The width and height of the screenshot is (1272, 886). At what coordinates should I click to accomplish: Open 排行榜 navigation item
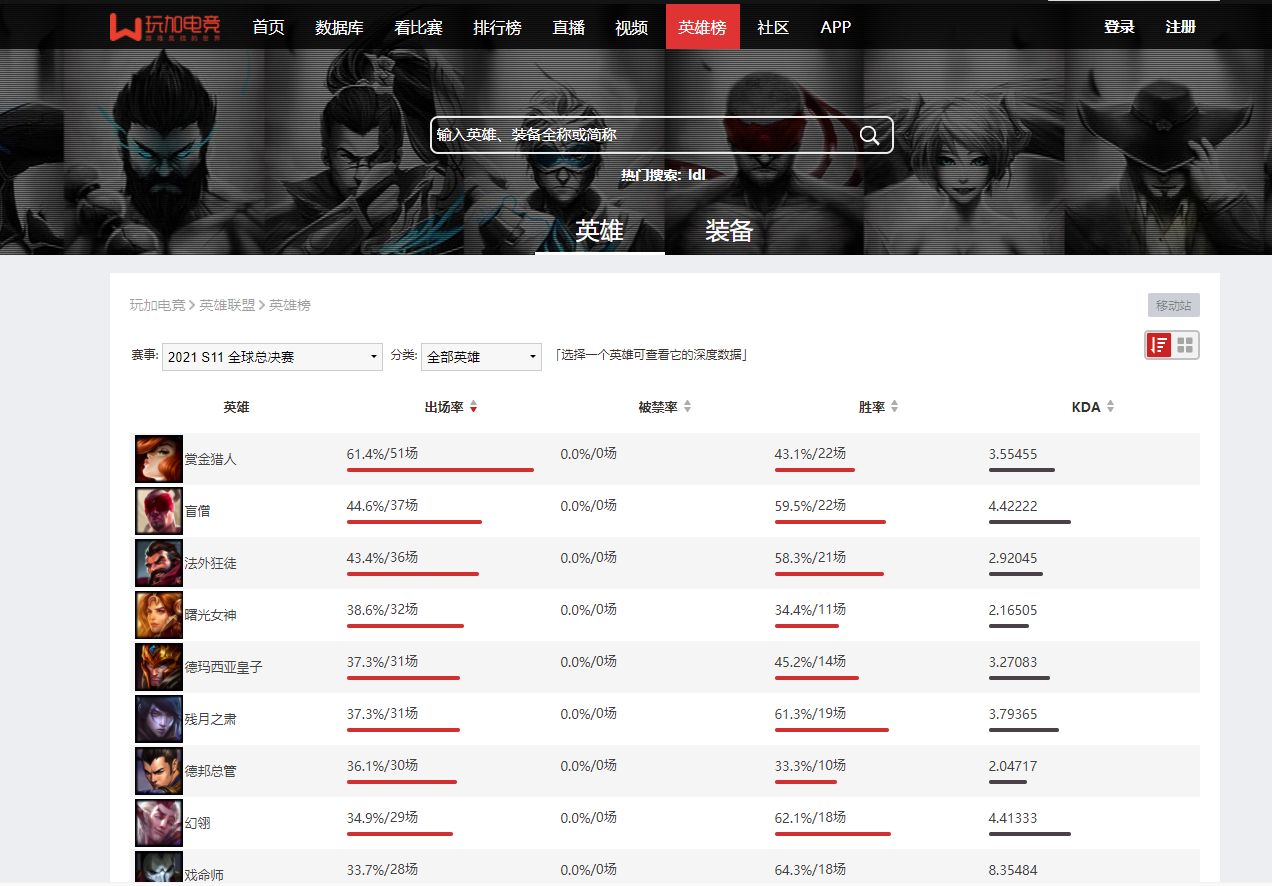[x=497, y=27]
